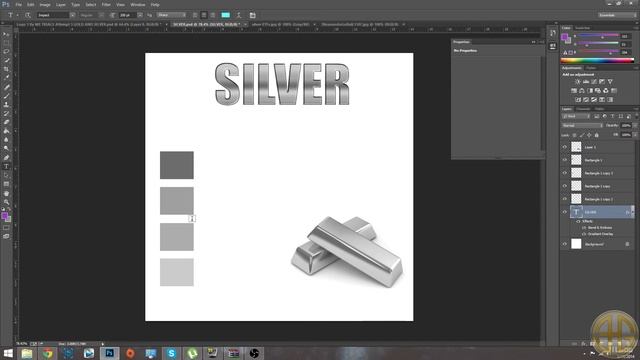Switch to the Channels tab
The width and height of the screenshot is (640, 360).
583,109
